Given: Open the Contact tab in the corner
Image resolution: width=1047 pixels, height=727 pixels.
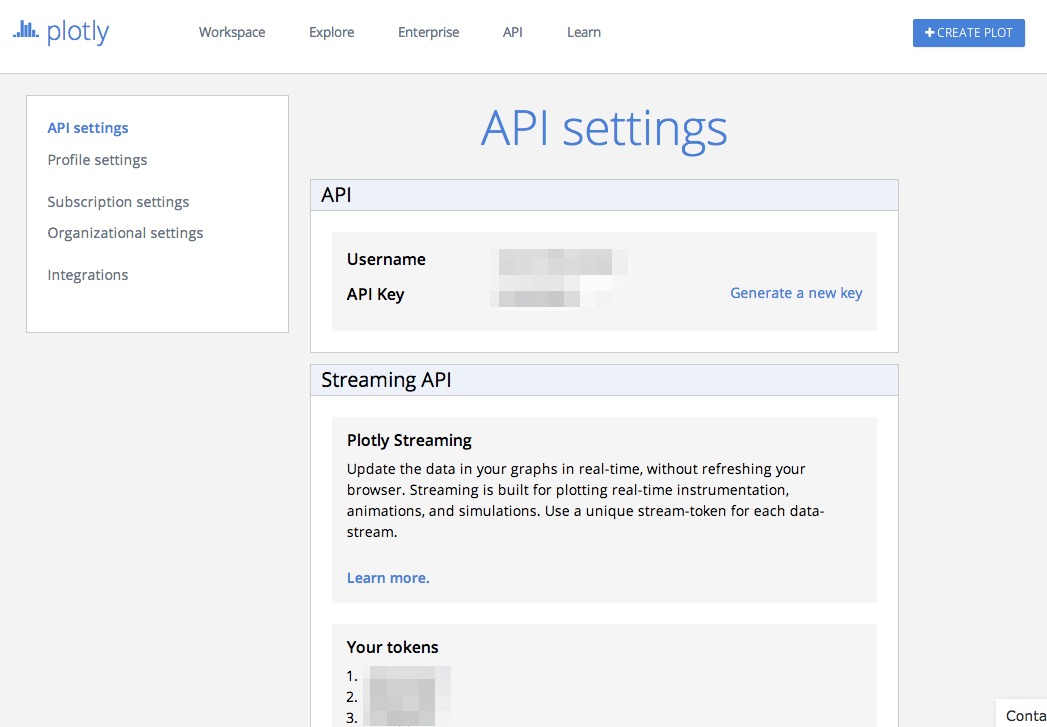Looking at the screenshot, I should pyautogui.click(x=1023, y=715).
